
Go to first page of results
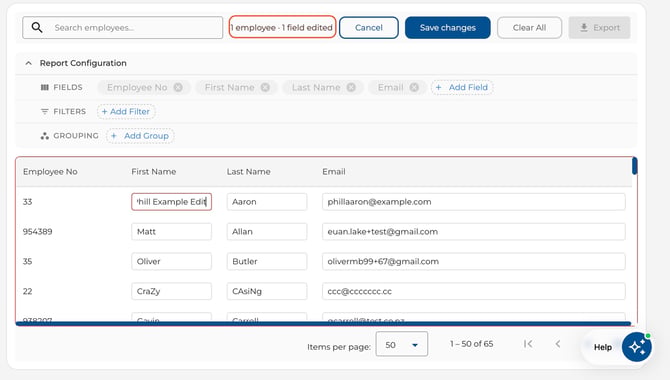(x=528, y=344)
